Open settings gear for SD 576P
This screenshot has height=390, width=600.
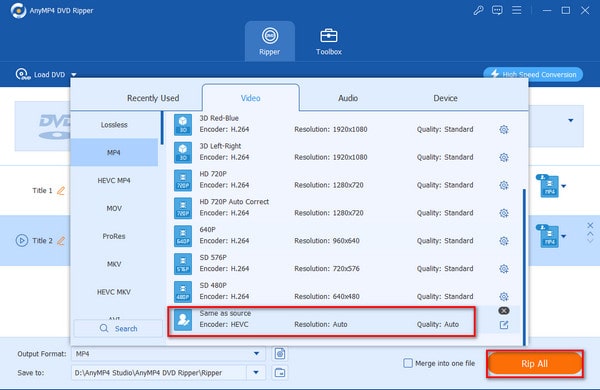pos(504,269)
